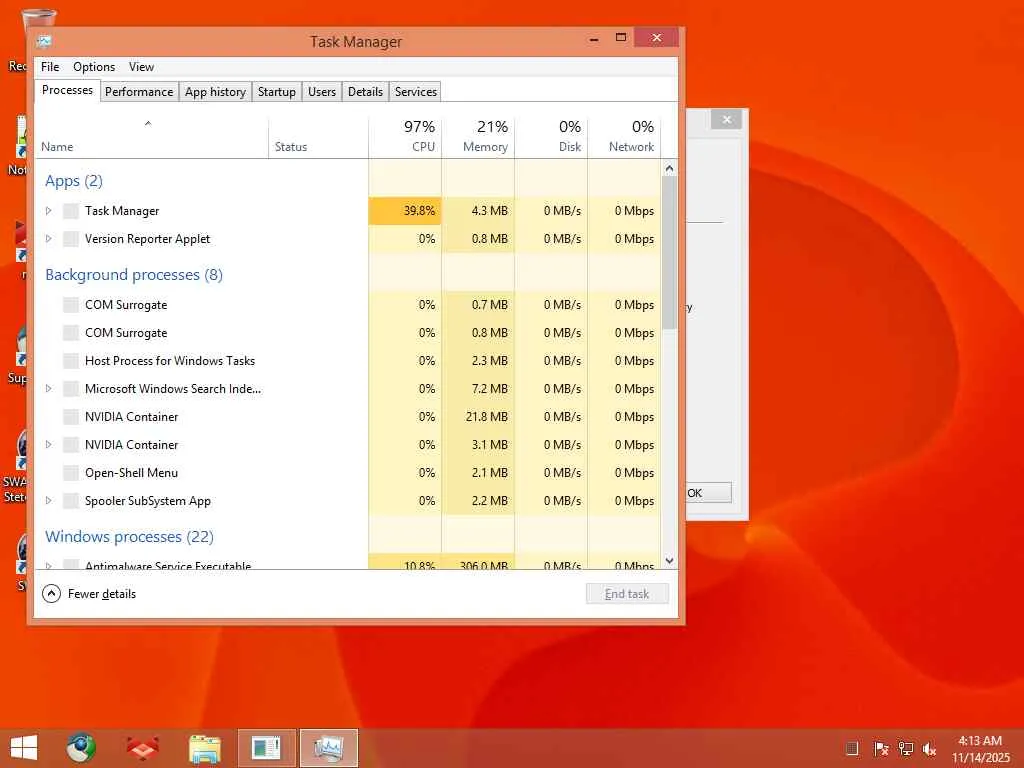Switch to the dialog window taskbar button
The height and width of the screenshot is (768, 1024).
point(266,748)
